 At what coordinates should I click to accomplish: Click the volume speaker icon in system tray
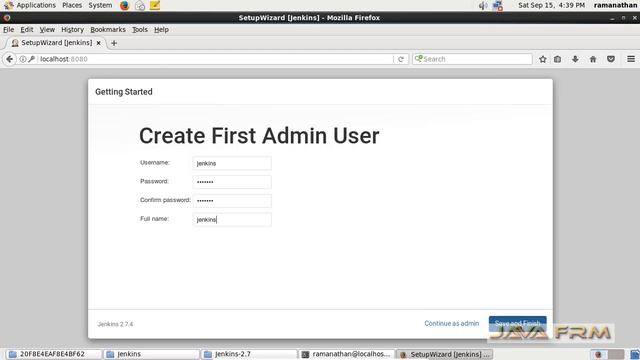coord(483,5)
